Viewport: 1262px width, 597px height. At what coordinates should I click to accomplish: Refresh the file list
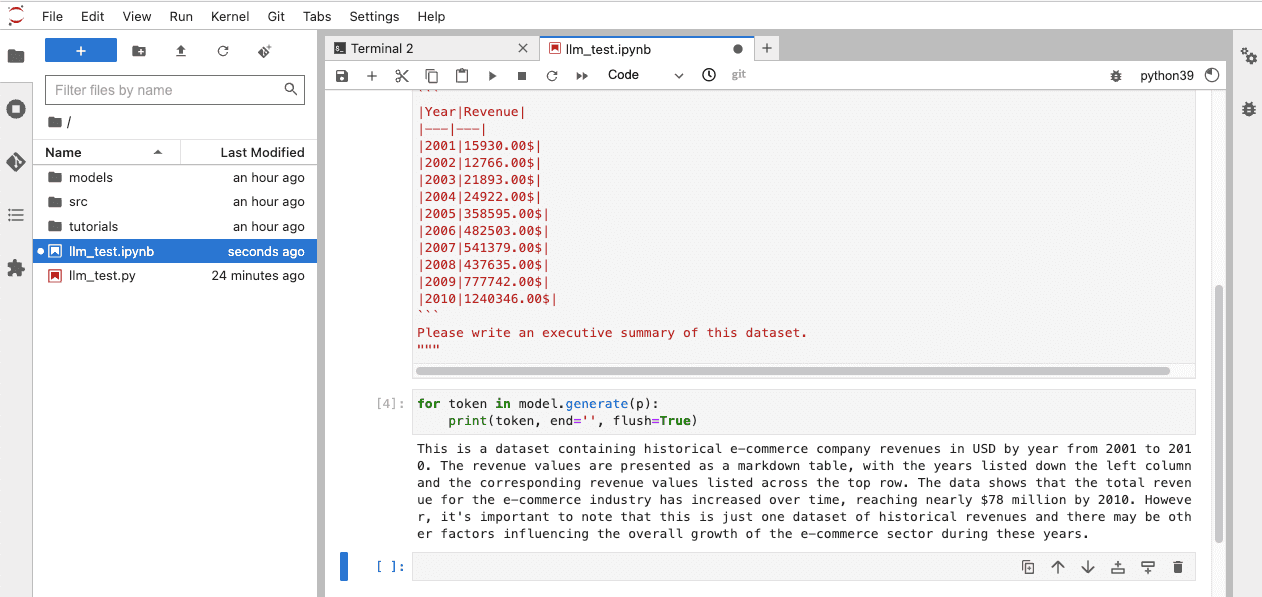[x=223, y=51]
